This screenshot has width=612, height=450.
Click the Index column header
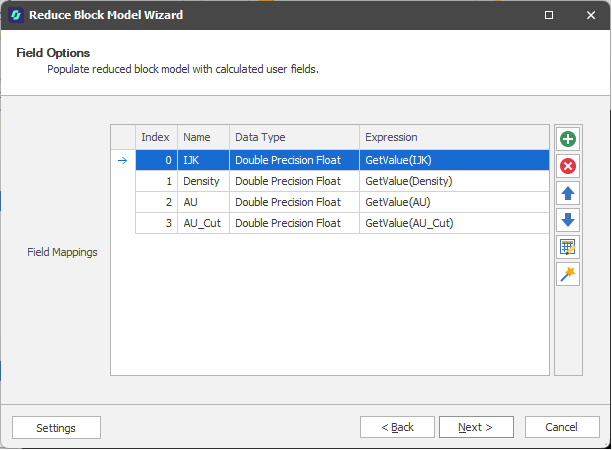click(156, 137)
